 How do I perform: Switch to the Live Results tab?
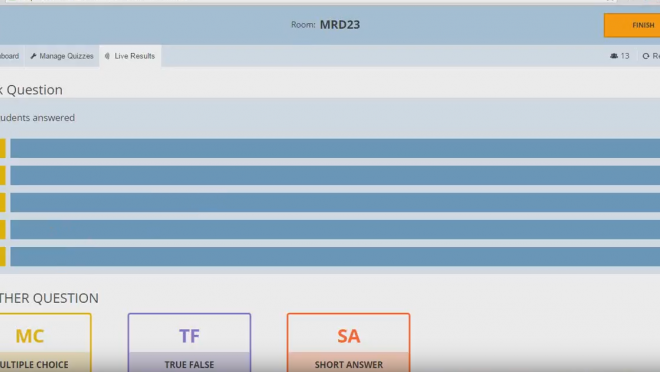click(x=130, y=56)
